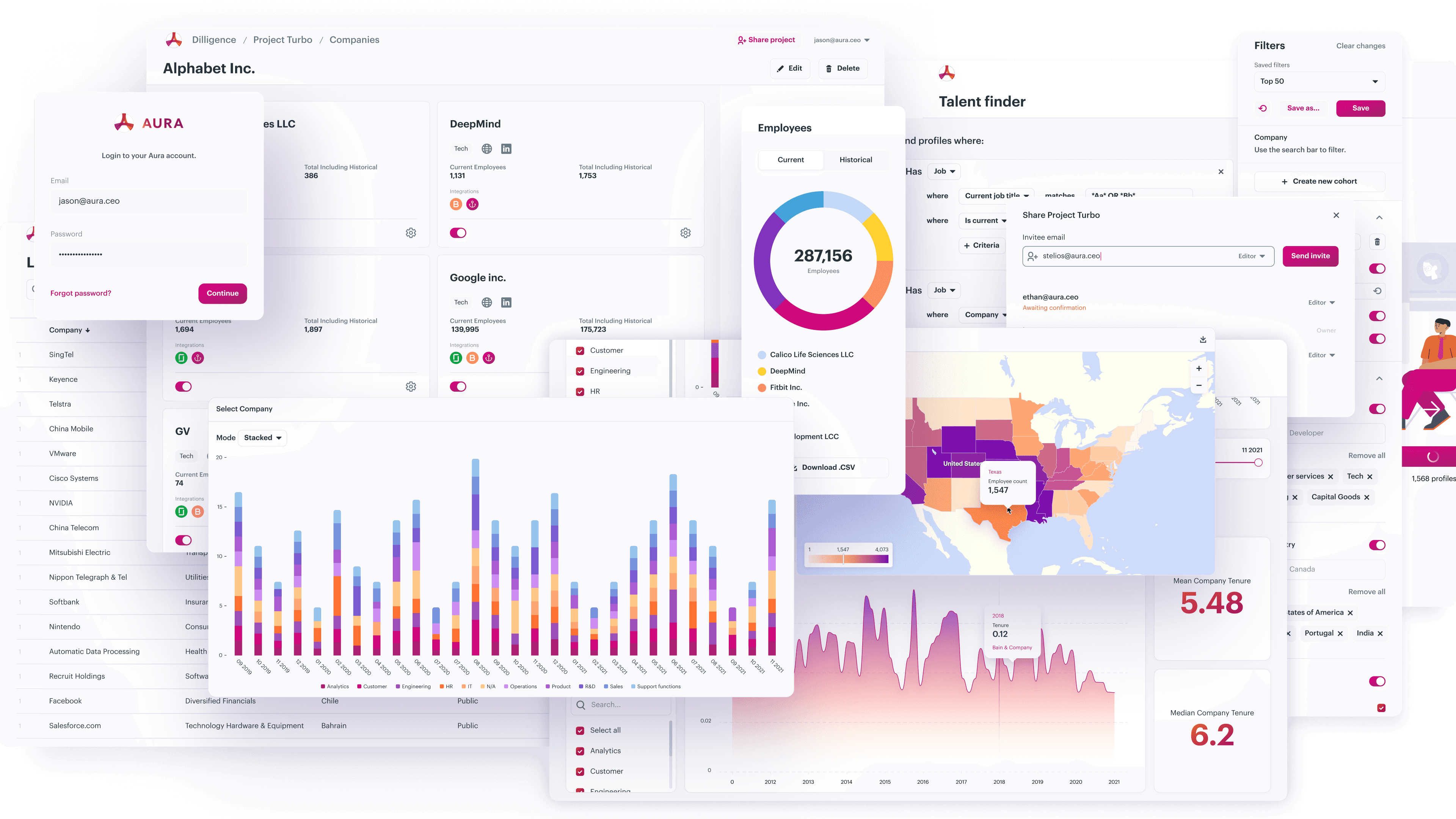Remove the Capital Goods filter chip
Image resolution: width=1456 pixels, height=819 pixels.
click(1367, 497)
